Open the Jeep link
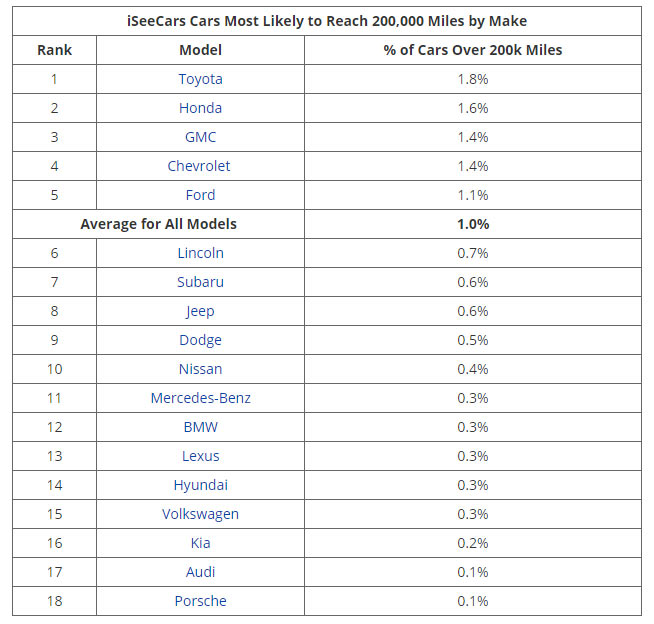The width and height of the screenshot is (654, 624). (x=200, y=311)
